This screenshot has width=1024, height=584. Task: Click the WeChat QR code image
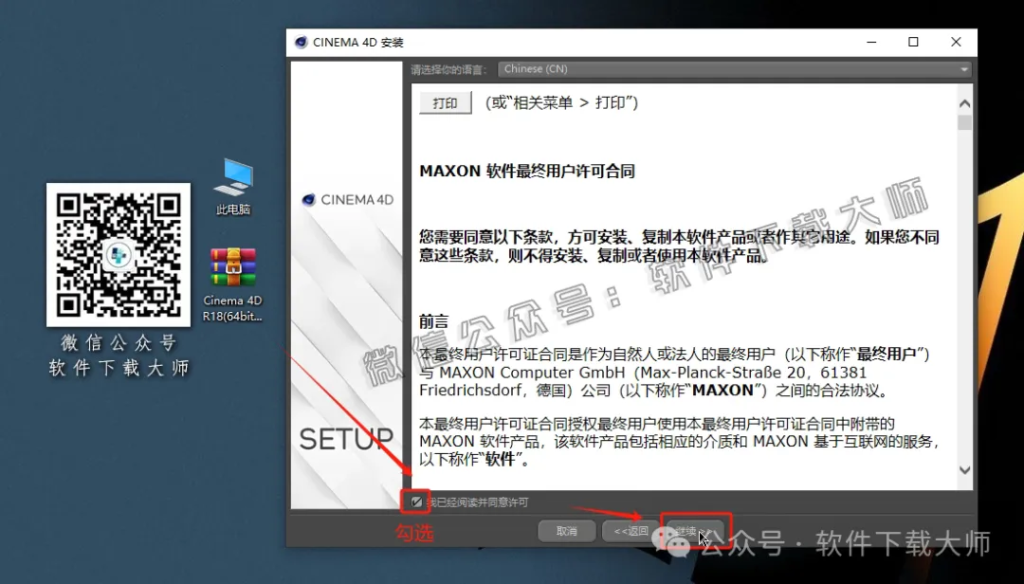click(x=118, y=254)
